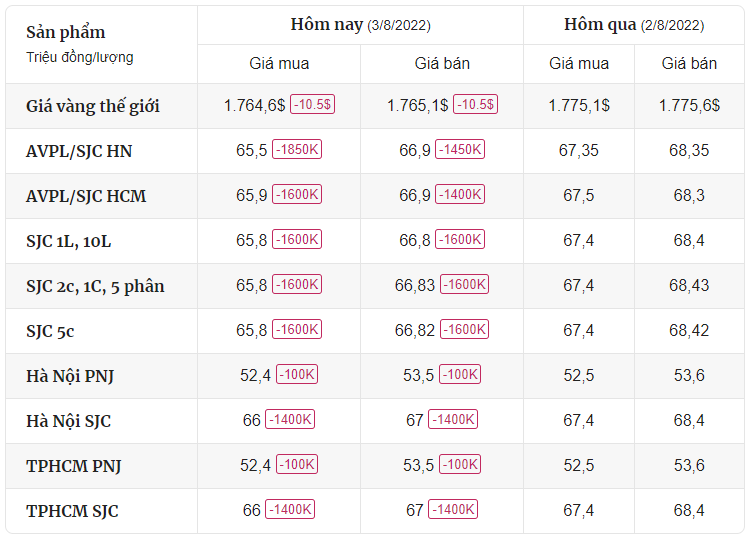Image resolution: width=751 pixels, height=539 pixels.
Task: Select the TPHCM SJC row label
Action: point(72,511)
